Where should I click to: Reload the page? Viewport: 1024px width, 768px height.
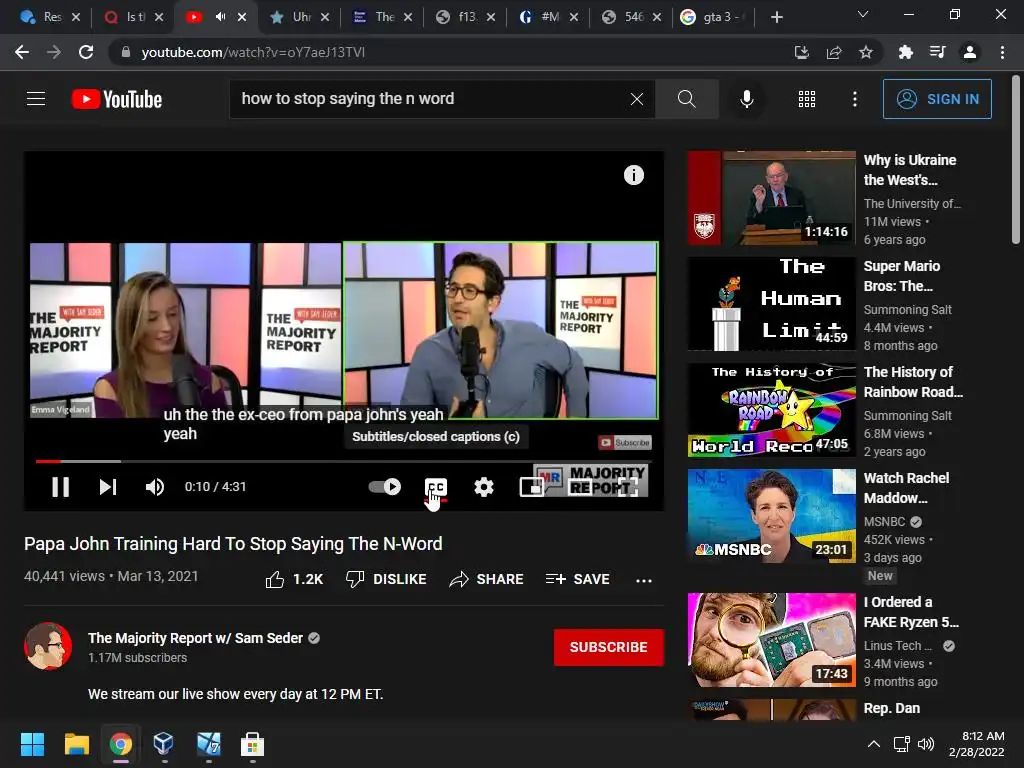click(x=86, y=52)
